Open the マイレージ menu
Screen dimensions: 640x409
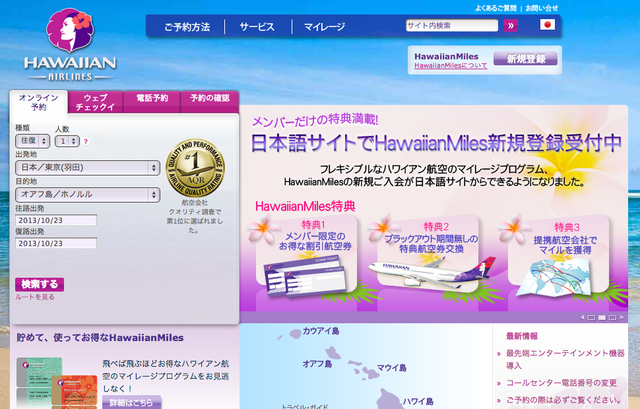coord(324,27)
